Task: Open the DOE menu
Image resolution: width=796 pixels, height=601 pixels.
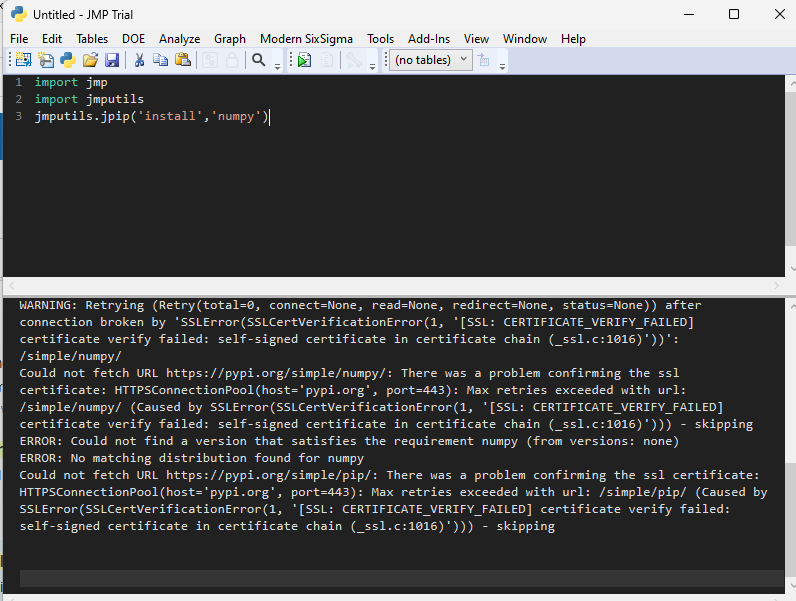Action: (x=134, y=39)
